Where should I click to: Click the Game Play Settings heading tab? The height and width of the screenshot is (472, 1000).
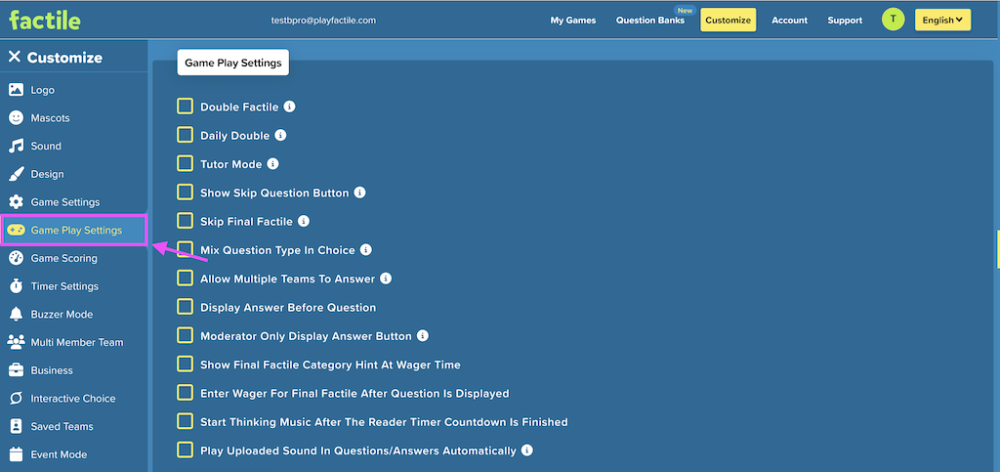pyautogui.click(x=233, y=63)
